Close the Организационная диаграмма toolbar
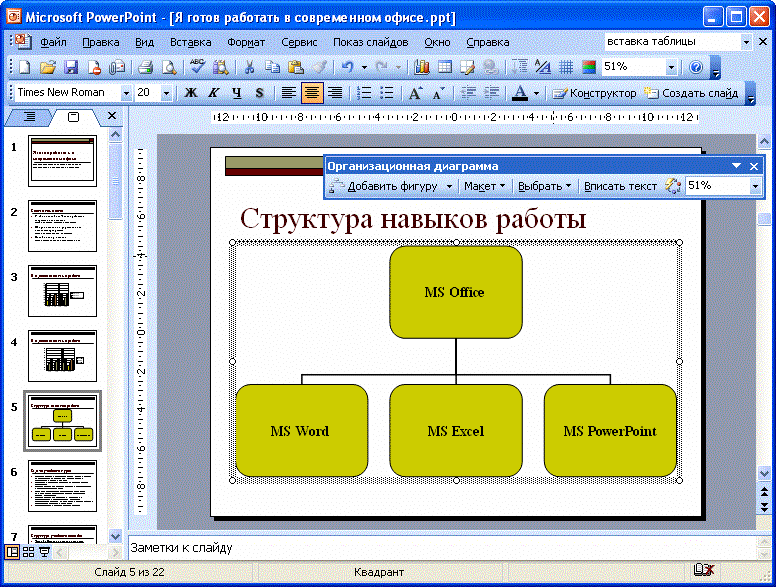This screenshot has width=776, height=587. pos(754,166)
